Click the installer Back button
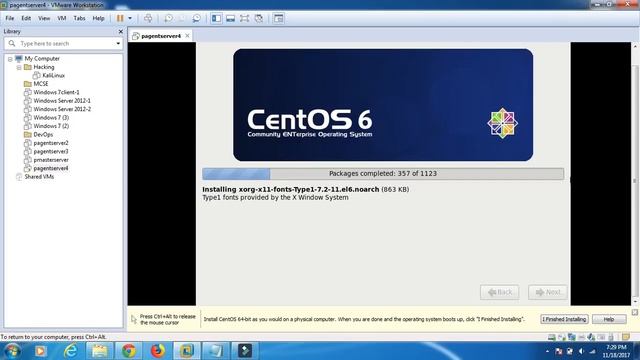 pyautogui.click(x=500, y=292)
